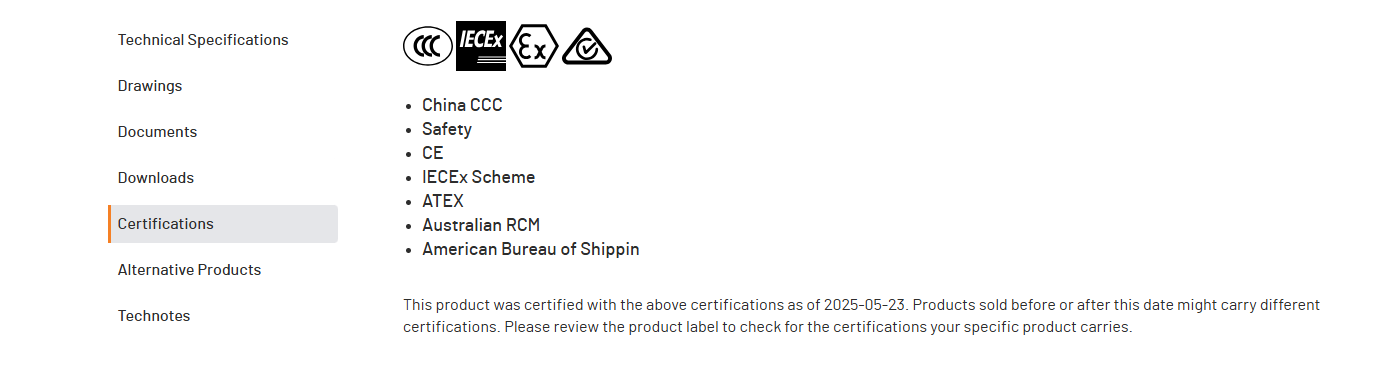Click the China CCC list entry
Viewport: 1398px width, 377px height.
pyautogui.click(x=462, y=105)
